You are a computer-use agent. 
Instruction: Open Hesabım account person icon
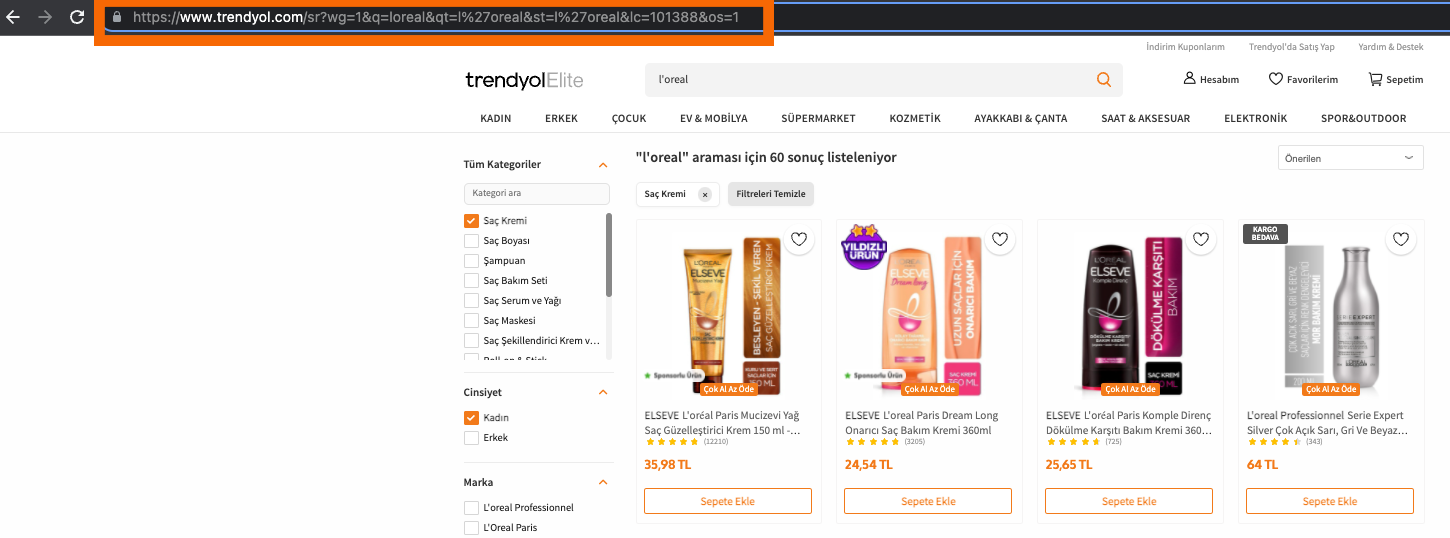[x=1189, y=78]
